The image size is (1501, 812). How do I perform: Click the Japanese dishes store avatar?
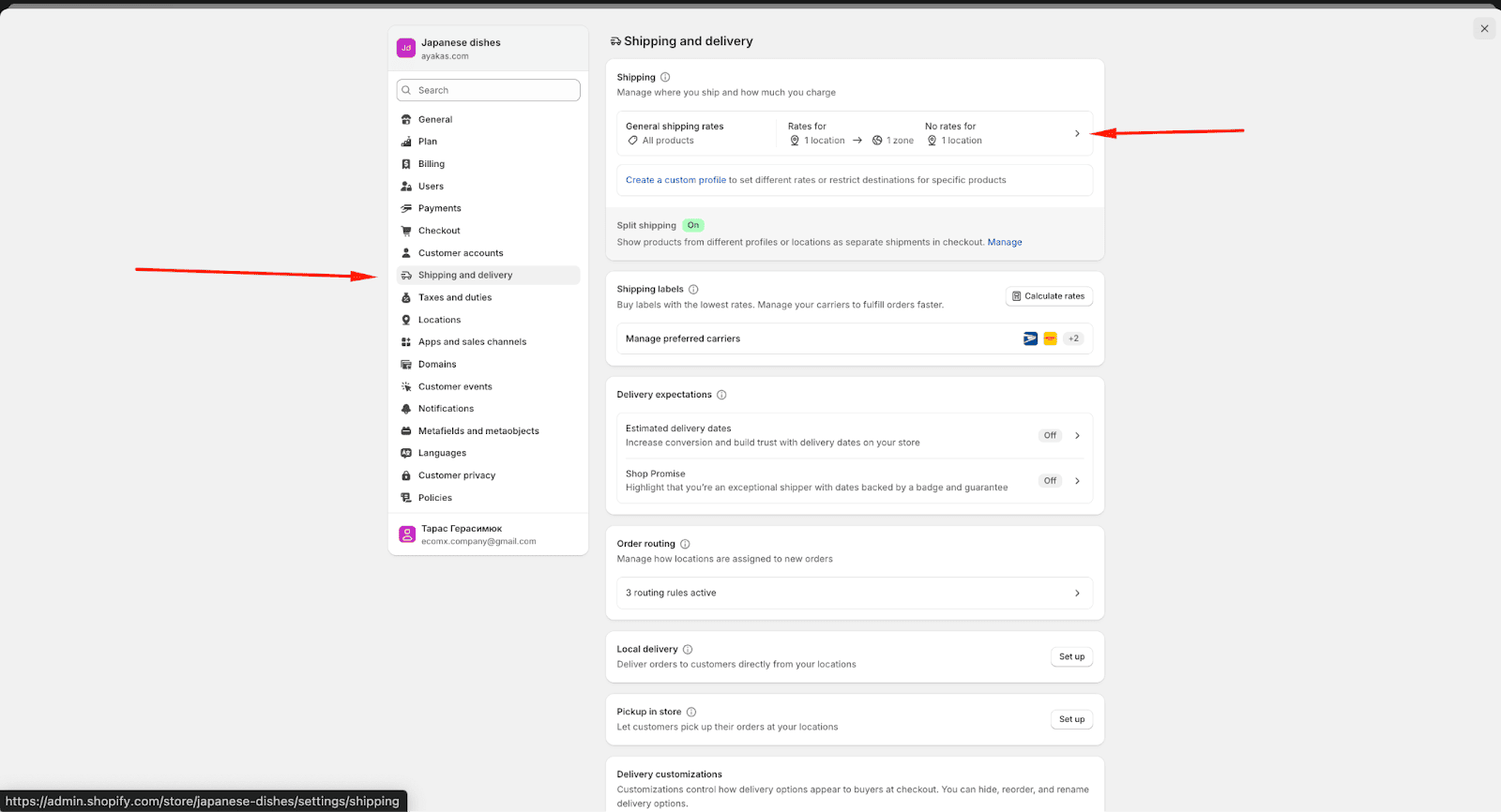click(406, 48)
